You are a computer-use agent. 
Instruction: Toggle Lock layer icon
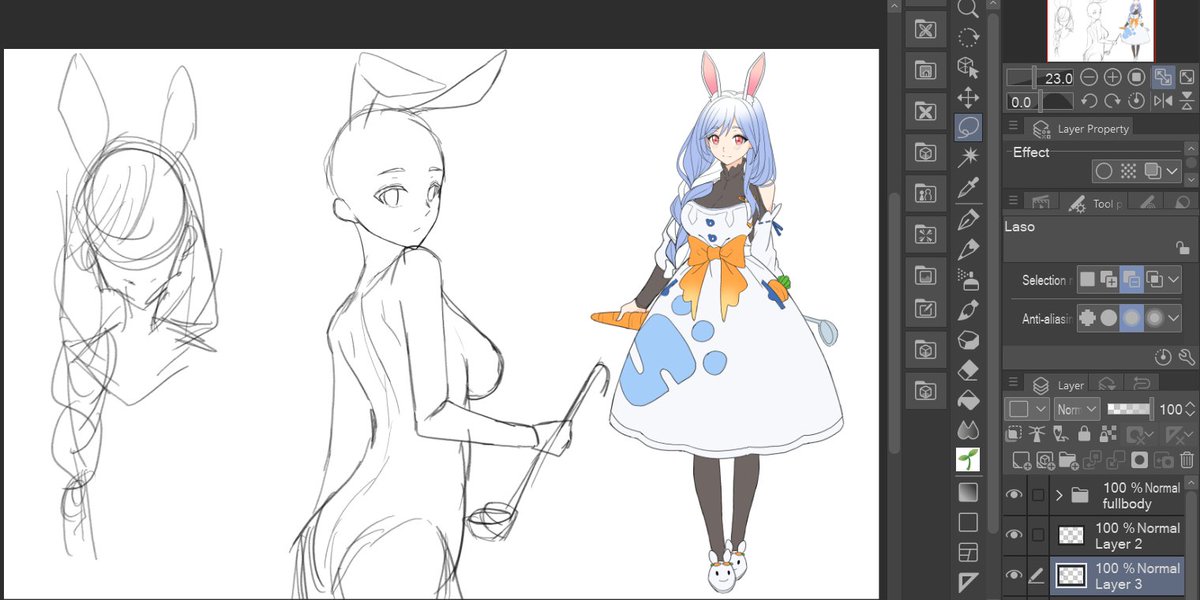pos(1085,434)
